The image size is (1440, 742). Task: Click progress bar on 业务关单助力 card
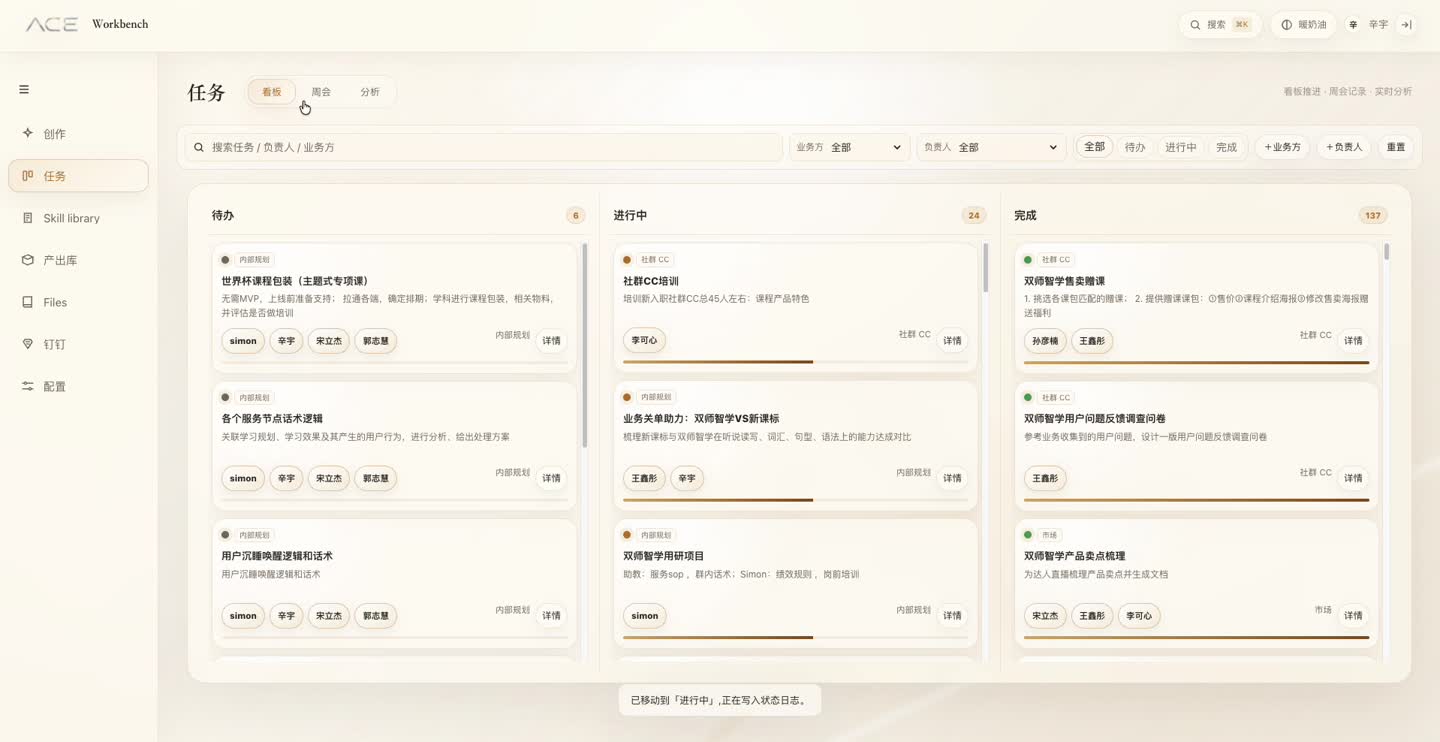796,500
